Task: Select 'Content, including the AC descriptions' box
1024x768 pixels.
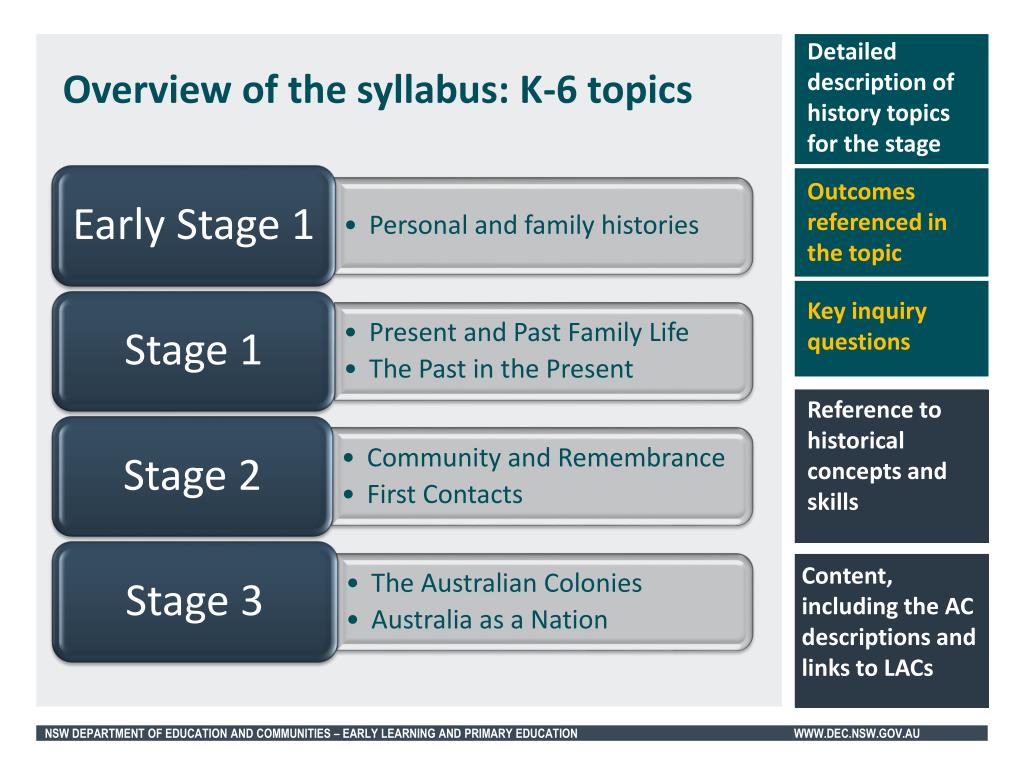Action: (x=891, y=631)
